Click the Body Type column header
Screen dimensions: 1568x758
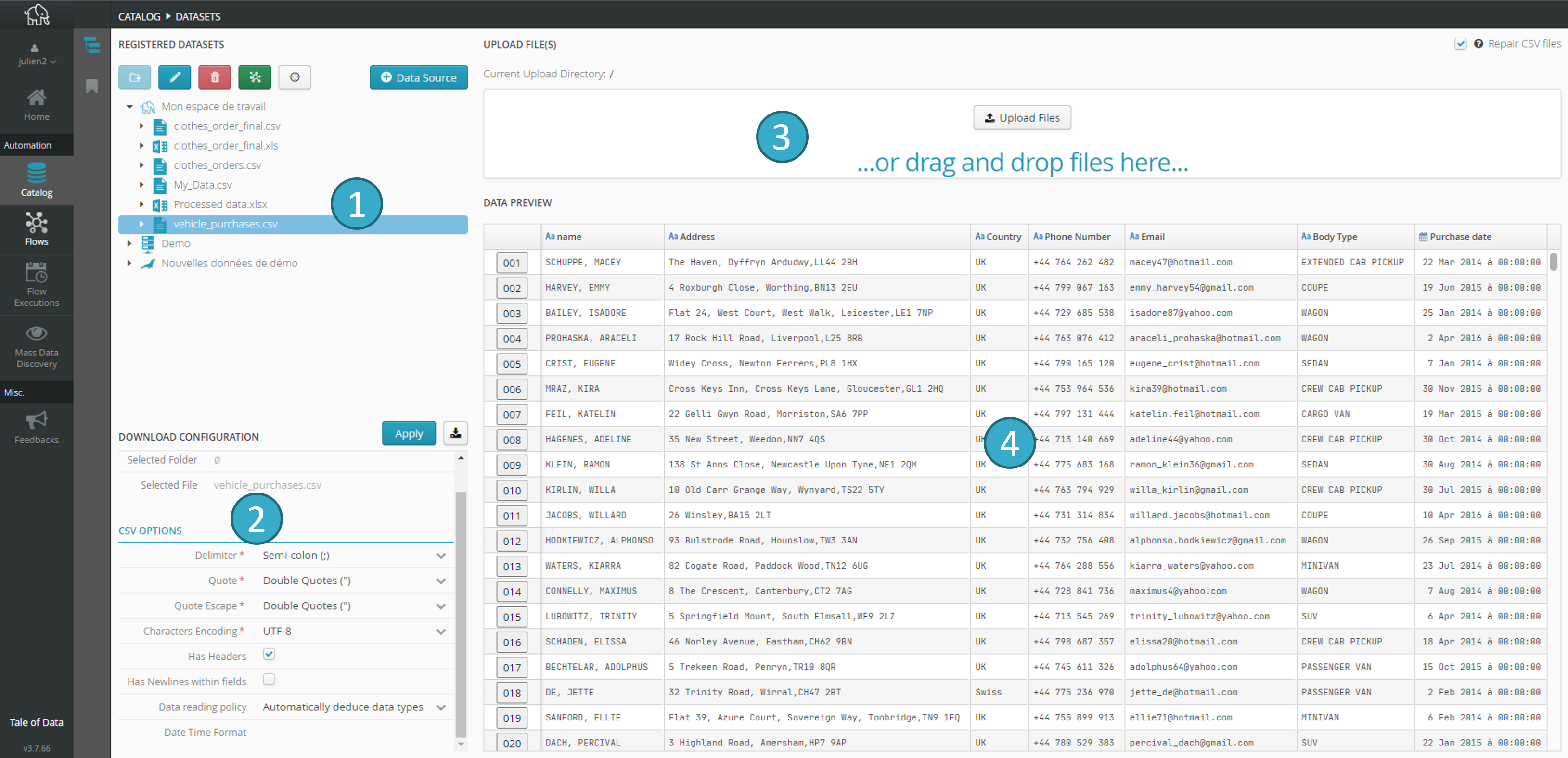pyautogui.click(x=1356, y=237)
